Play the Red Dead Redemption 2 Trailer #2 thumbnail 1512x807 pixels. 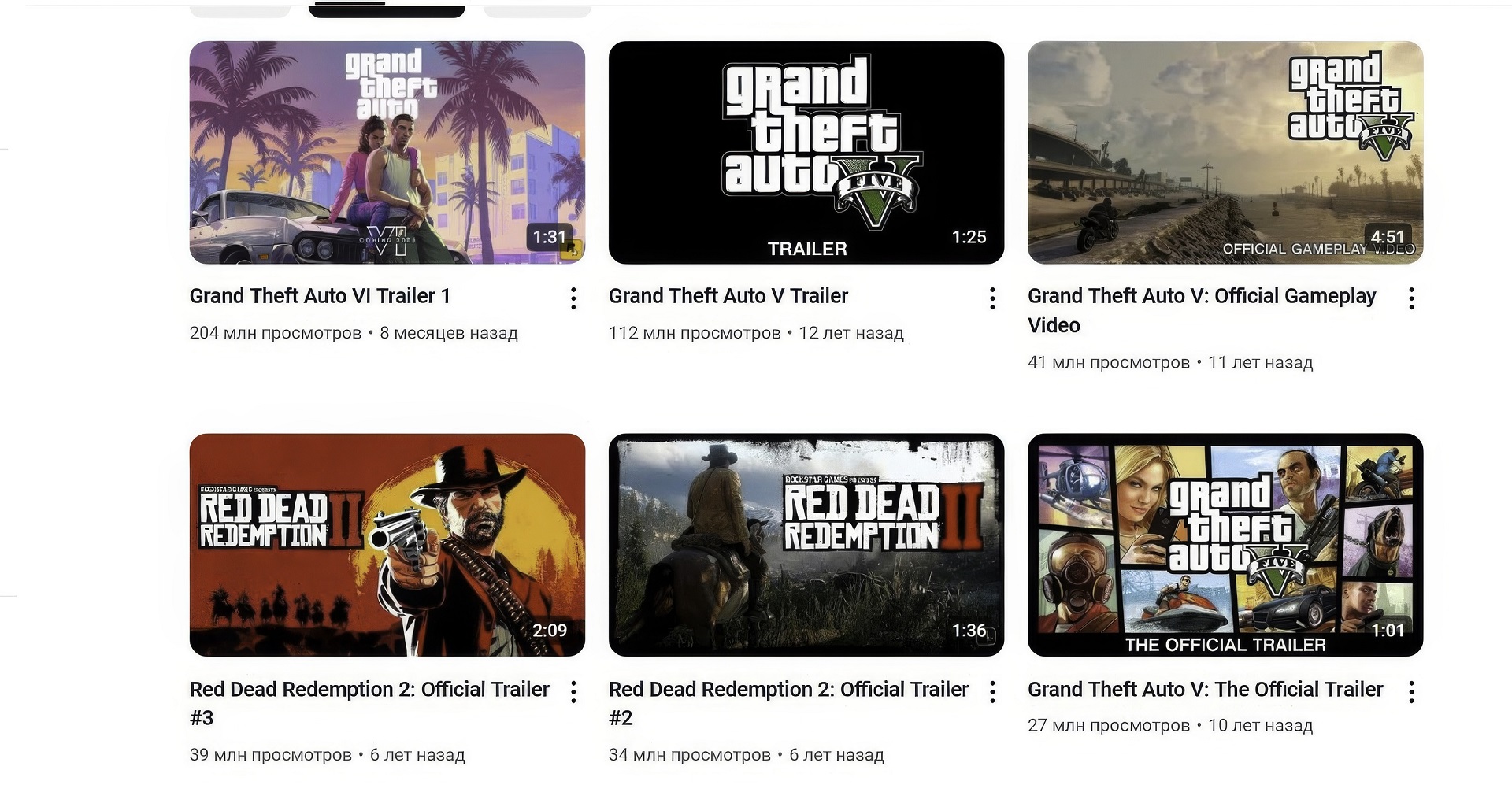(806, 545)
